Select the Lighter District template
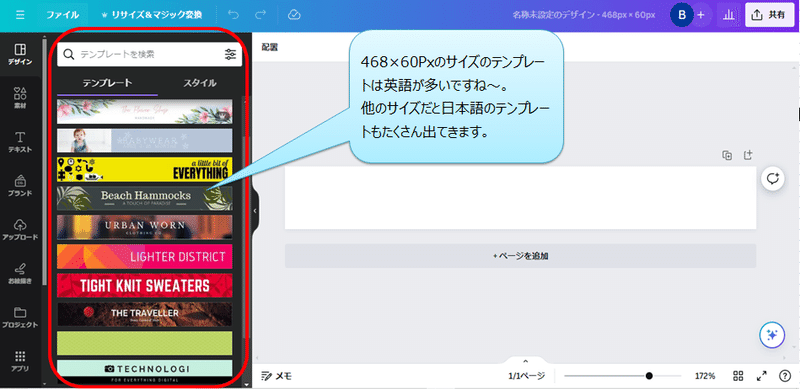Viewport: 800px width, 389px height. (144, 256)
